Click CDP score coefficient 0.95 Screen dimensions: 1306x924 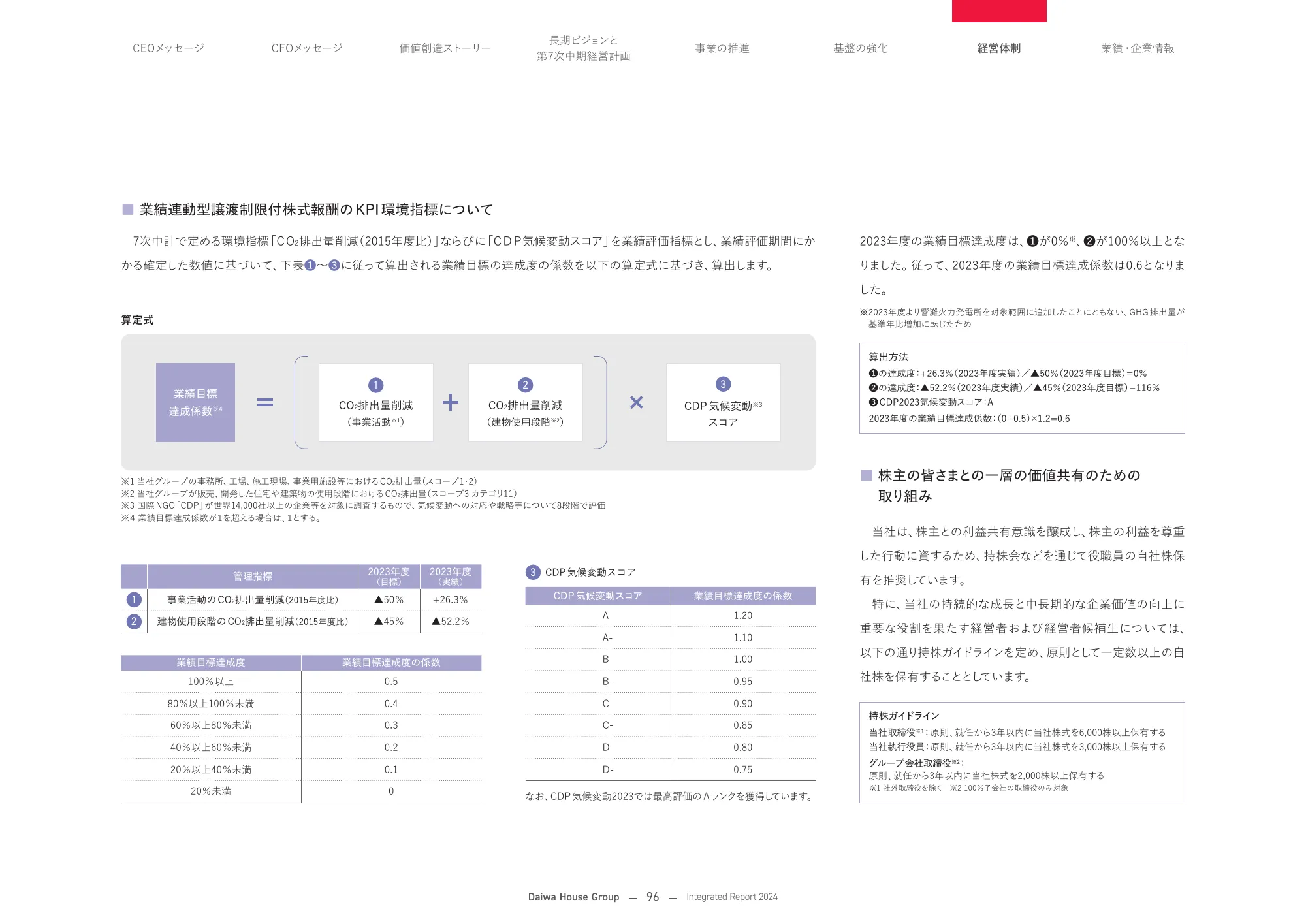[743, 681]
